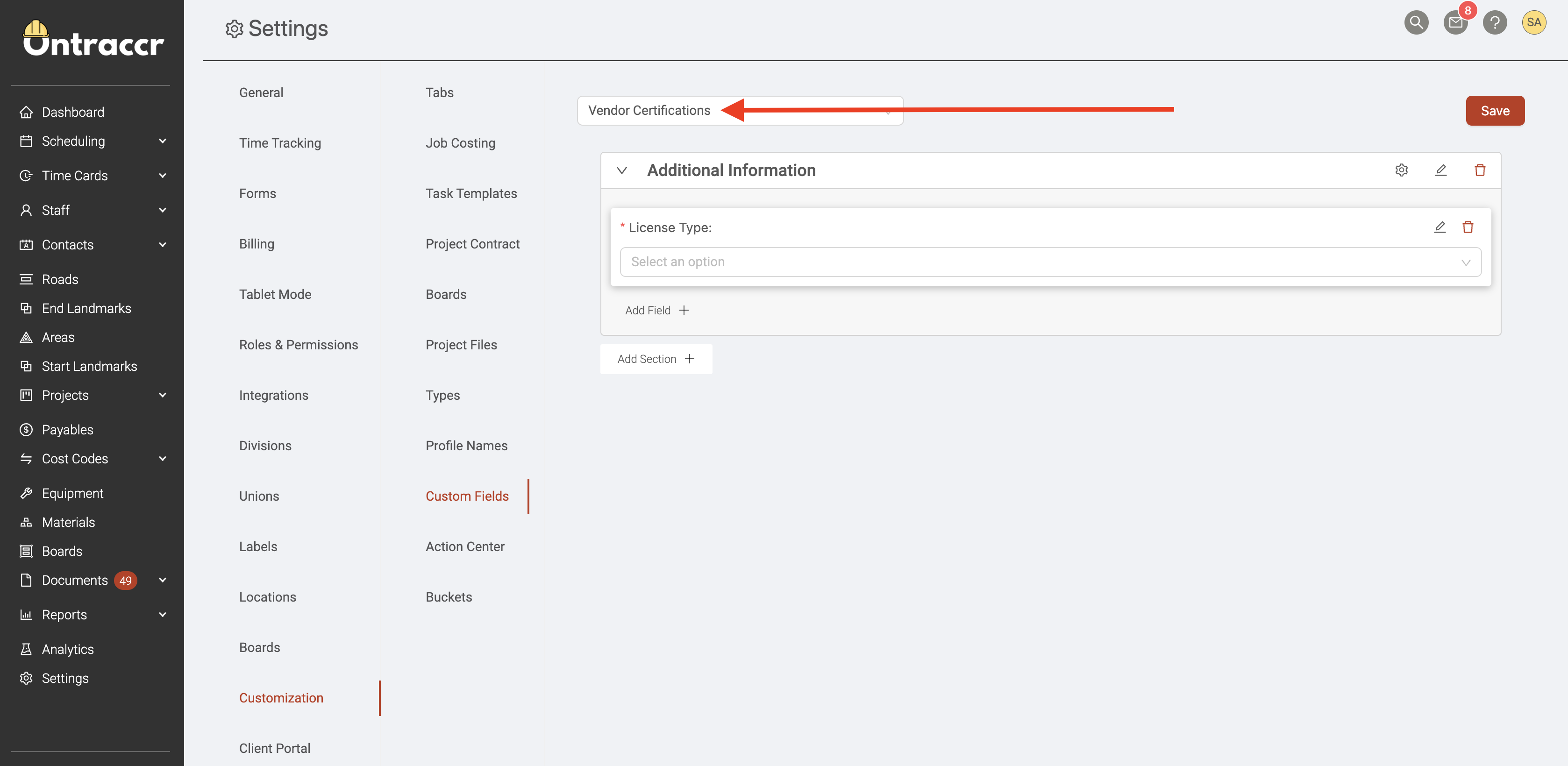Viewport: 1568px width, 766px height.
Task: Click the sidebar Boards icon
Action: click(x=26, y=551)
